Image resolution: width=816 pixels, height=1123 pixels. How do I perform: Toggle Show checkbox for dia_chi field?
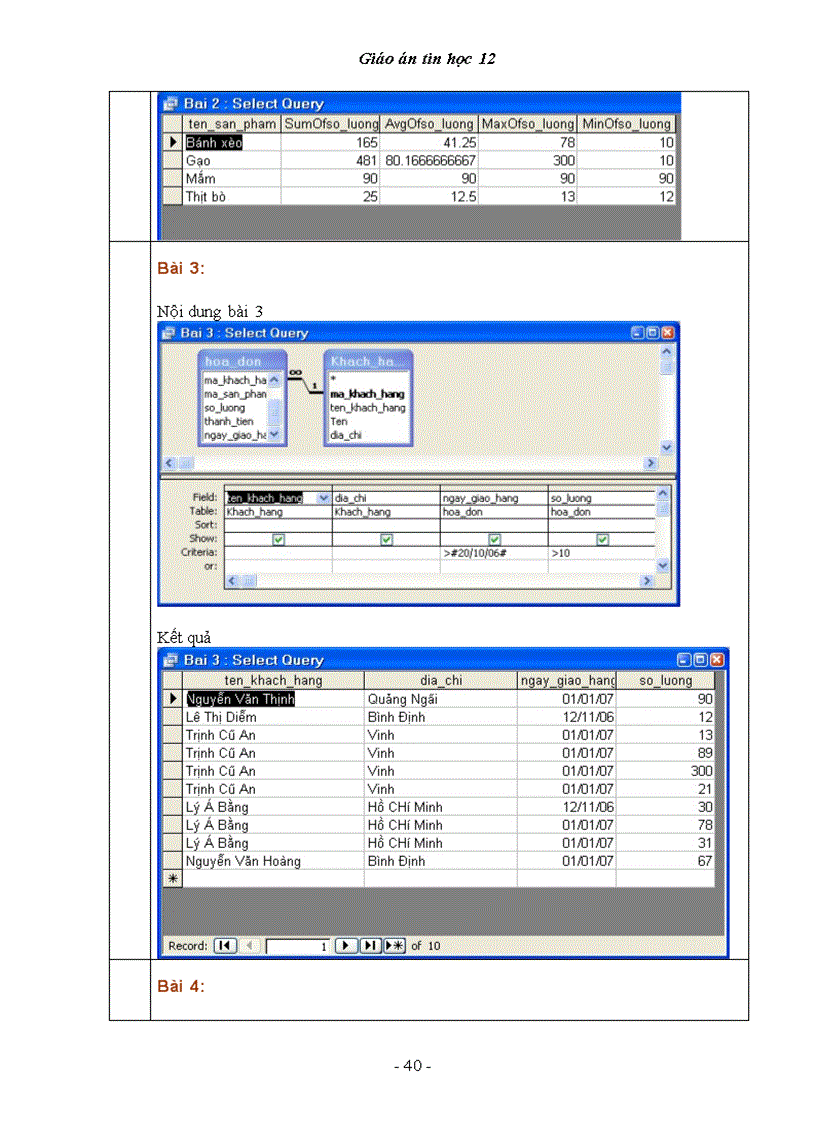386,539
